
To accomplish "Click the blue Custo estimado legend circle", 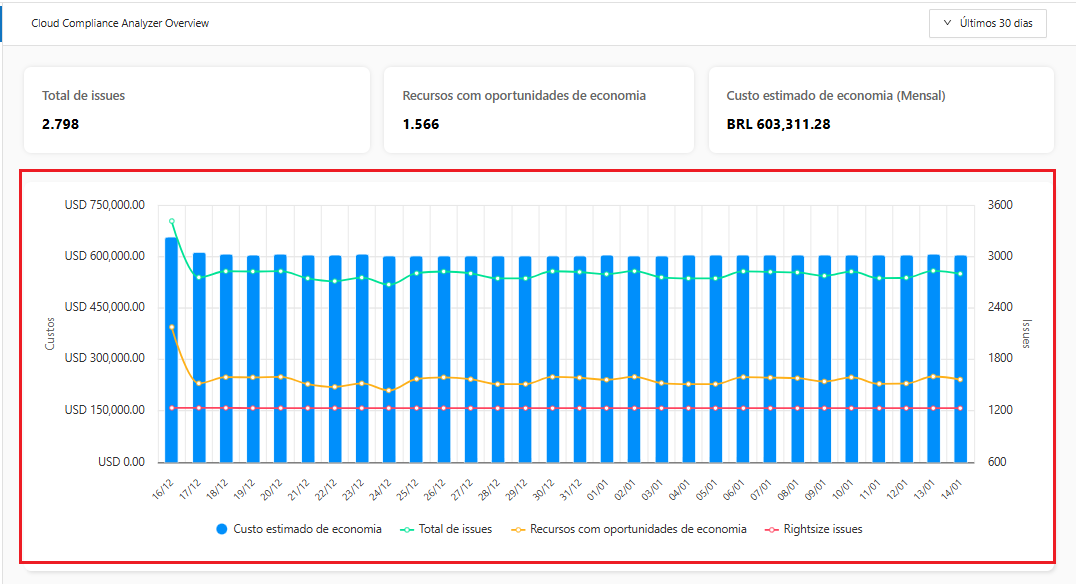I will tap(222, 529).
